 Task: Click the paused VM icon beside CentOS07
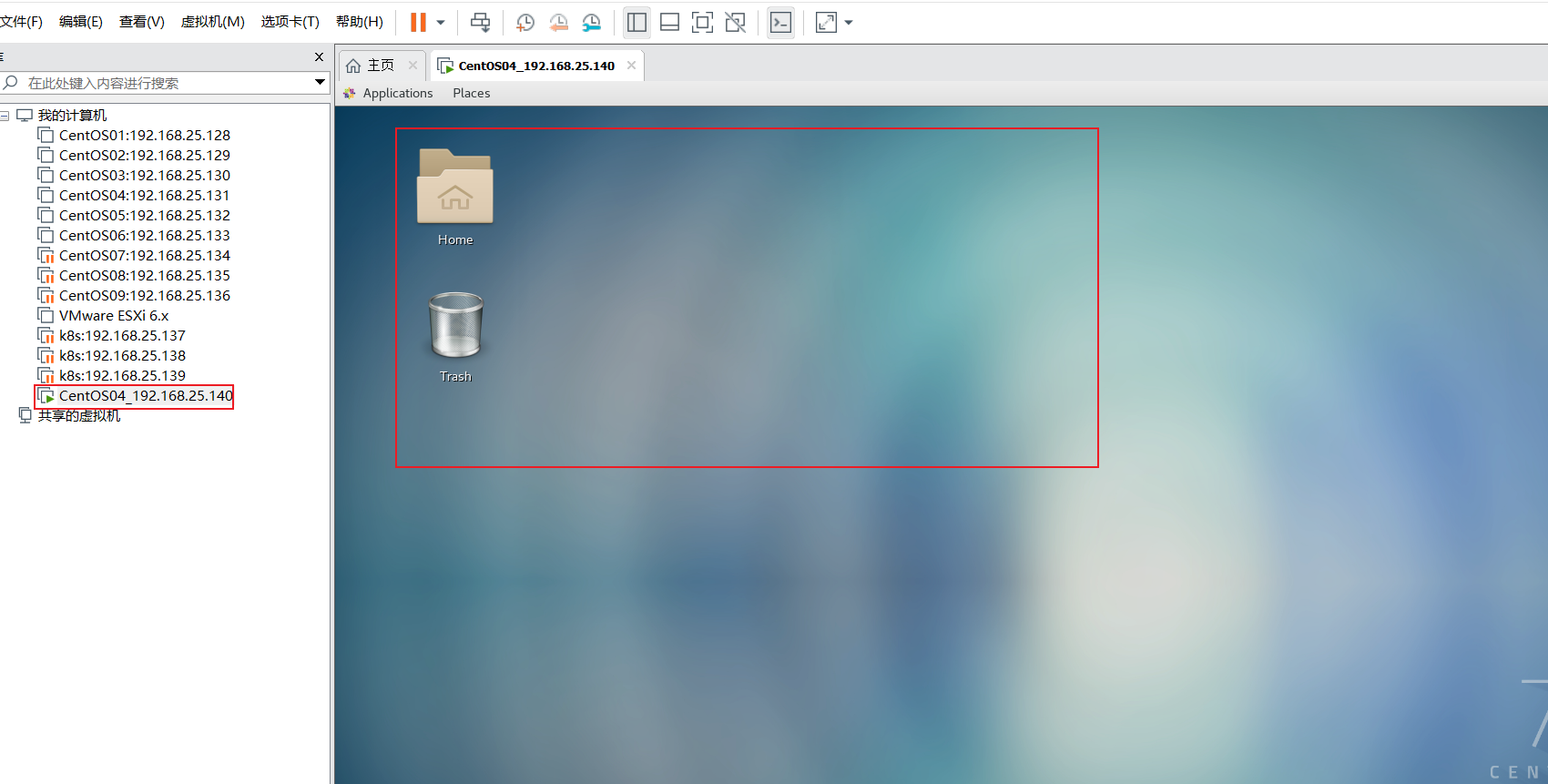pyautogui.click(x=46, y=256)
